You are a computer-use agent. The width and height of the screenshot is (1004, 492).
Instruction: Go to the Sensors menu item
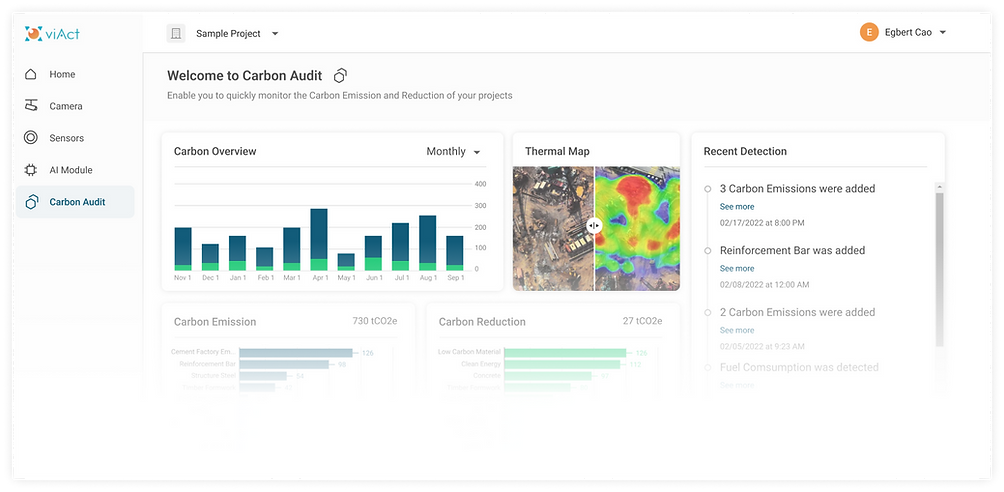[66, 138]
